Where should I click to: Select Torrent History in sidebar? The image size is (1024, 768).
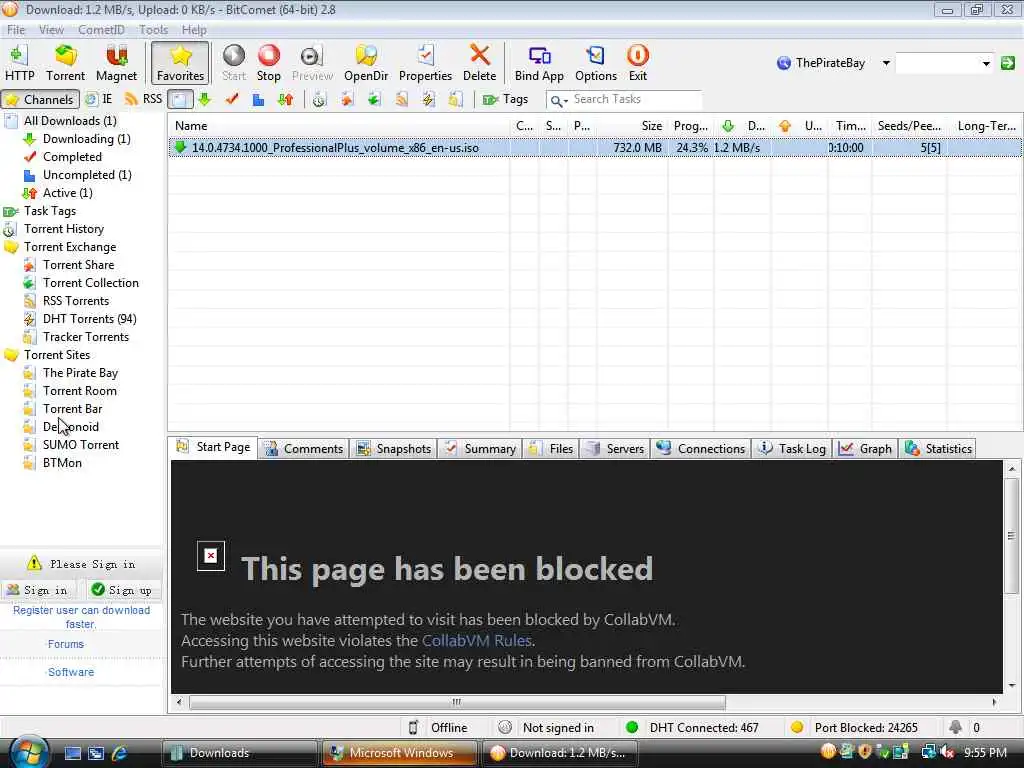coord(63,229)
